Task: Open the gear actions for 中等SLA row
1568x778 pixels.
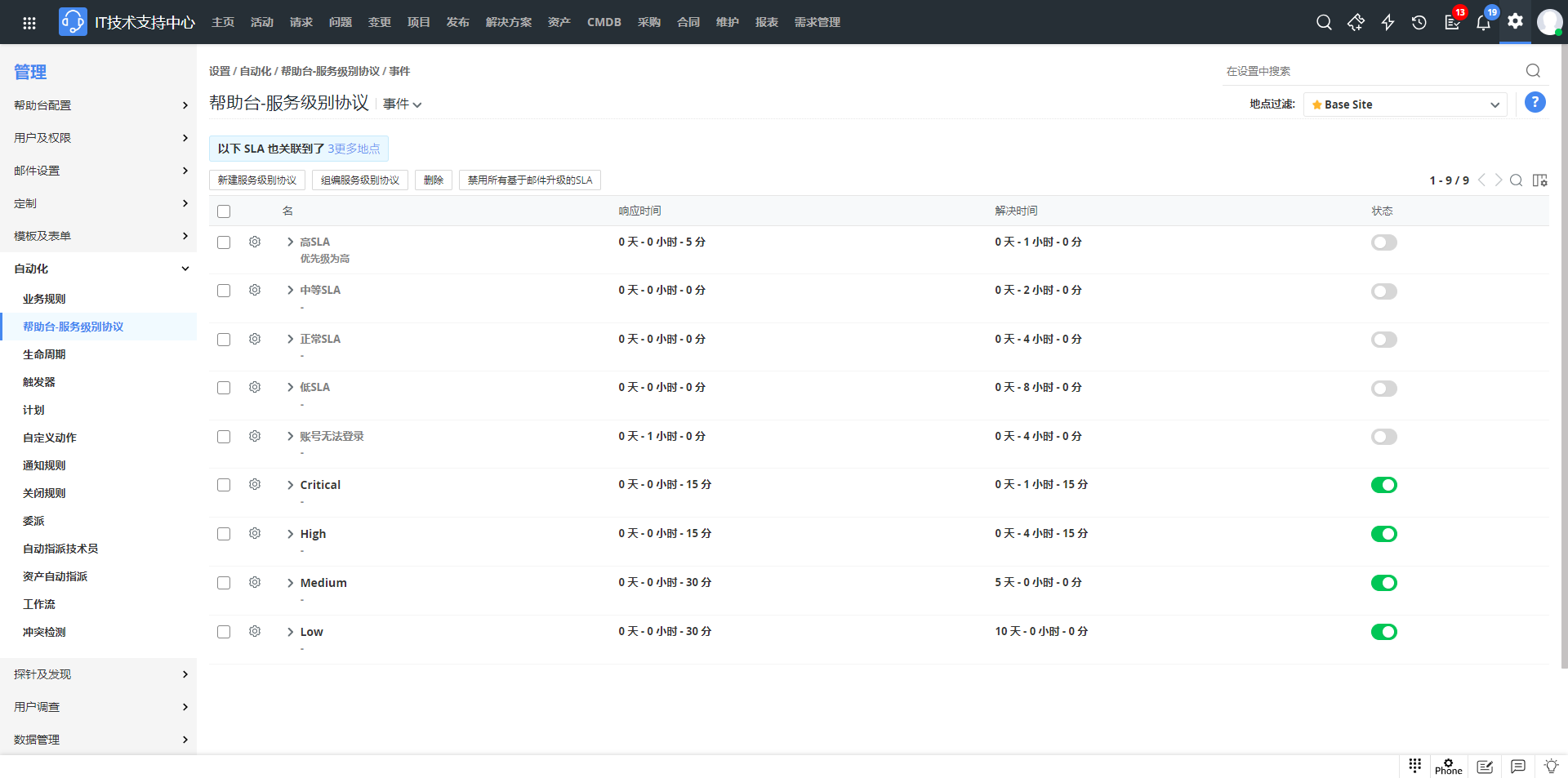Action: [255, 291]
